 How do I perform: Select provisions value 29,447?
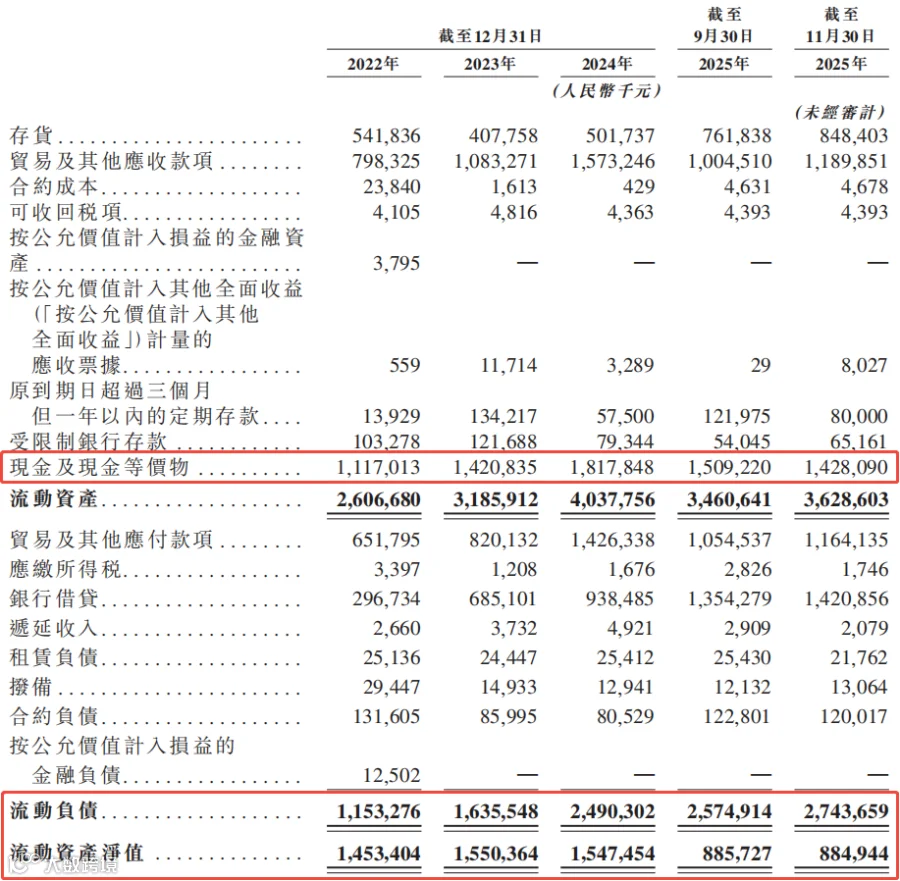click(391, 687)
